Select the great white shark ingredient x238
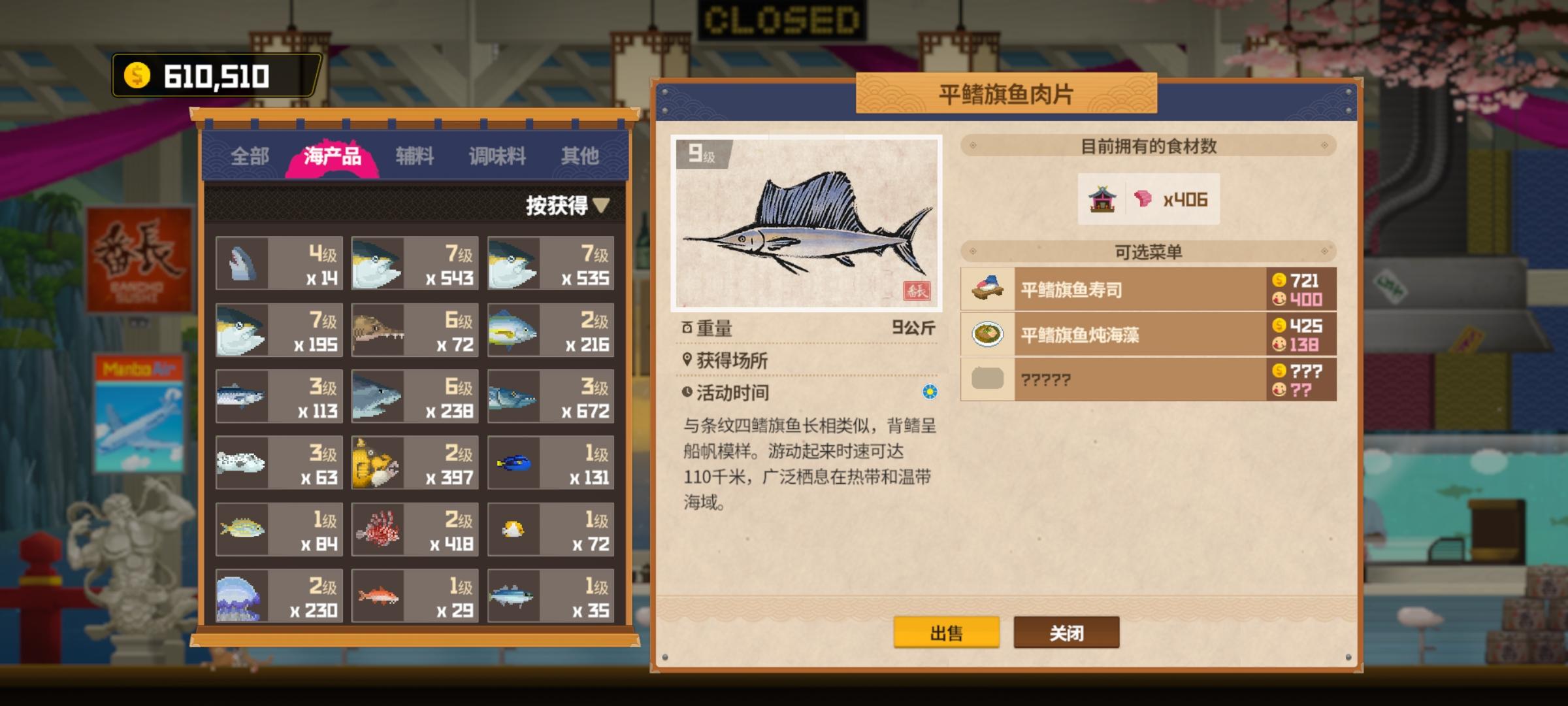The width and height of the screenshot is (1568, 706). coord(415,397)
